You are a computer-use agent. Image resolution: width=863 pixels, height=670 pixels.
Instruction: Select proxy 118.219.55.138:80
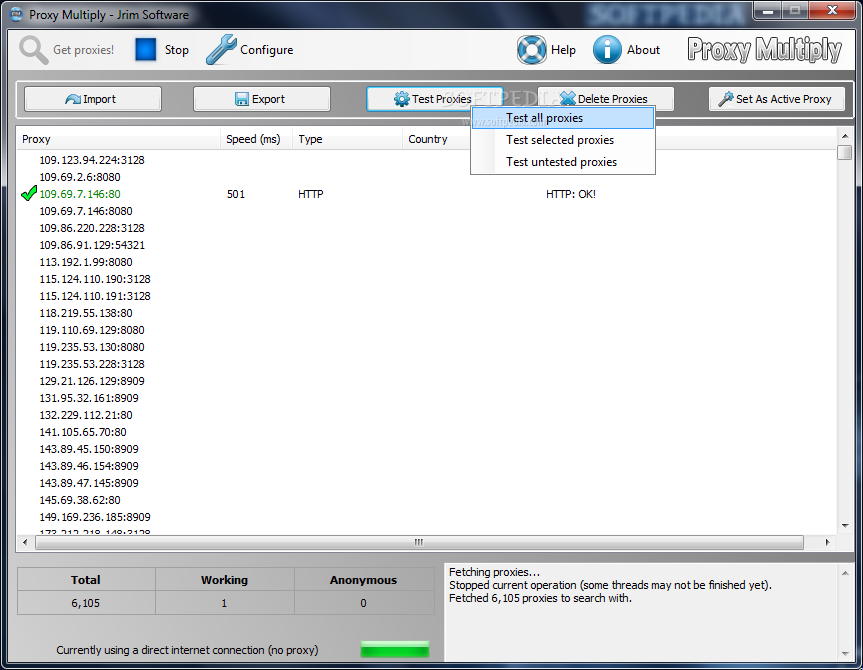[86, 313]
